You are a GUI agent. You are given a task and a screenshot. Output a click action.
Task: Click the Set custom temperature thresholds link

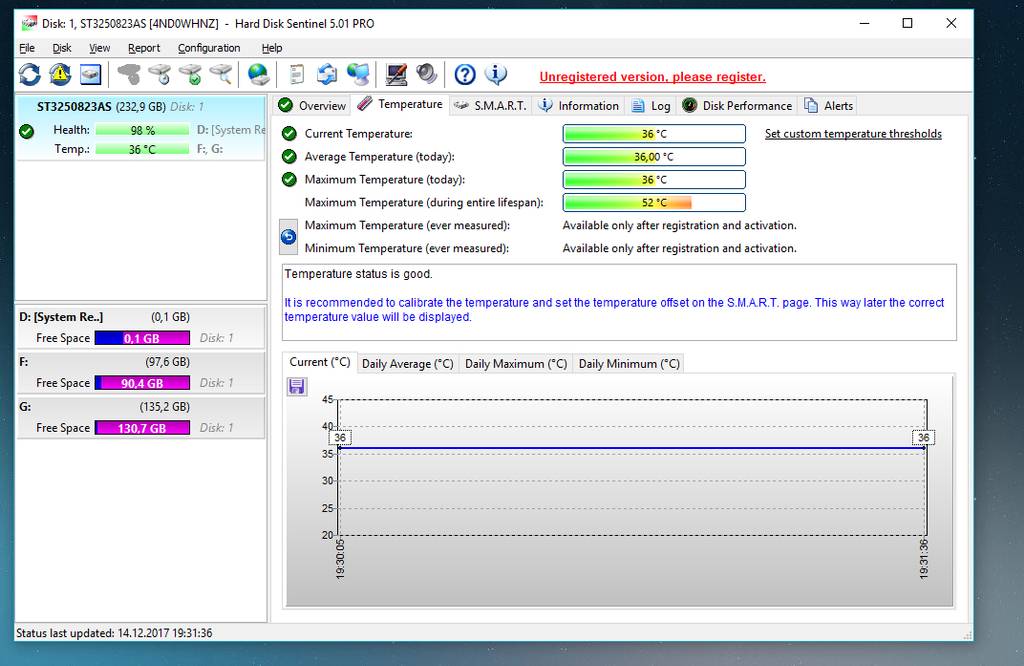pyautogui.click(x=853, y=133)
